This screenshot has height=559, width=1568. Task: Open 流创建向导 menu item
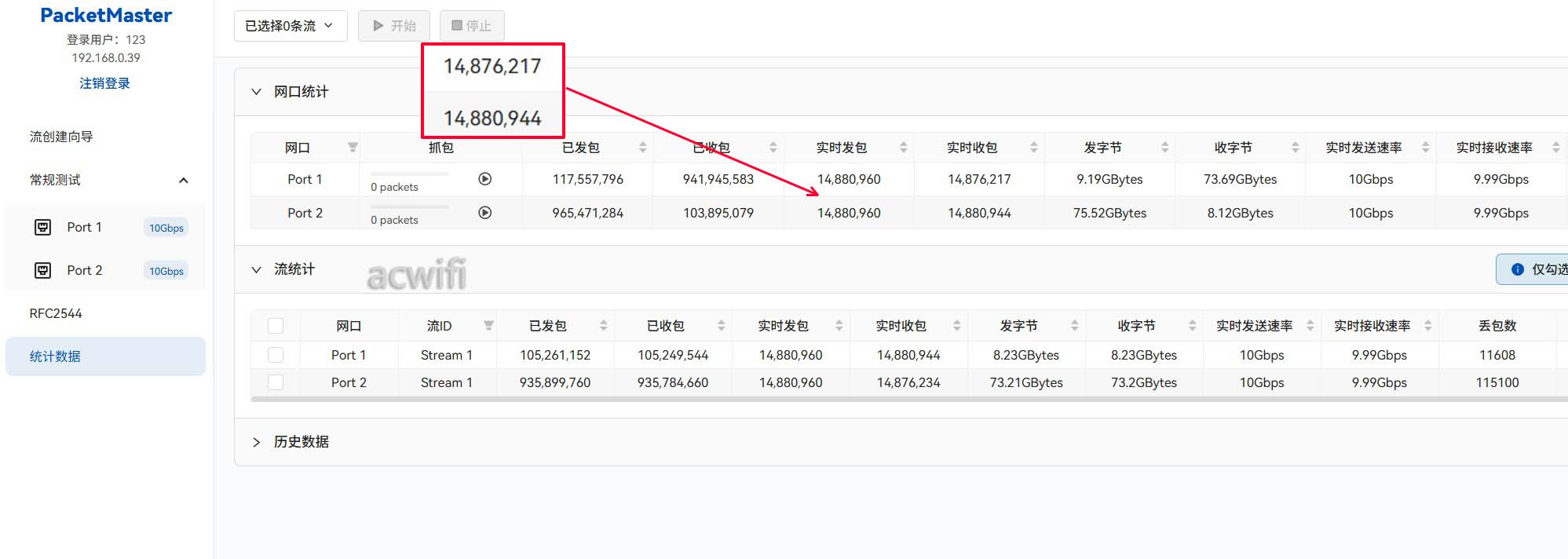point(61,137)
